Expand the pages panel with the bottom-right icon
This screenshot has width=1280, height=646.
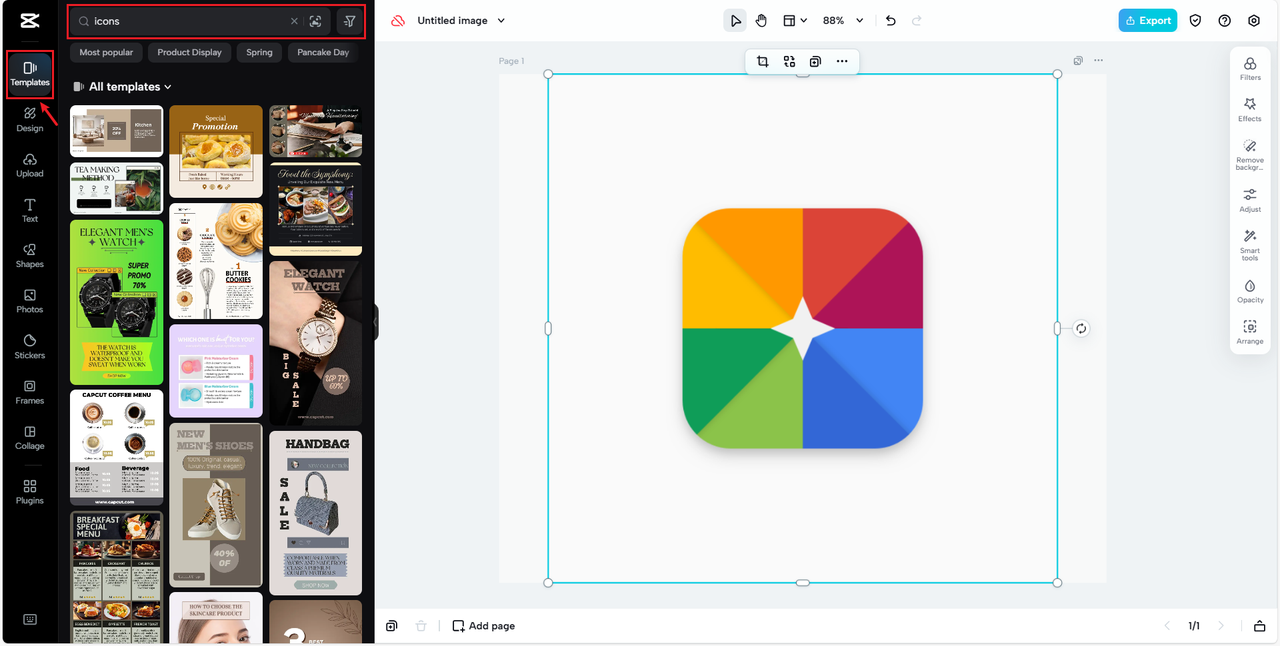(x=1259, y=626)
